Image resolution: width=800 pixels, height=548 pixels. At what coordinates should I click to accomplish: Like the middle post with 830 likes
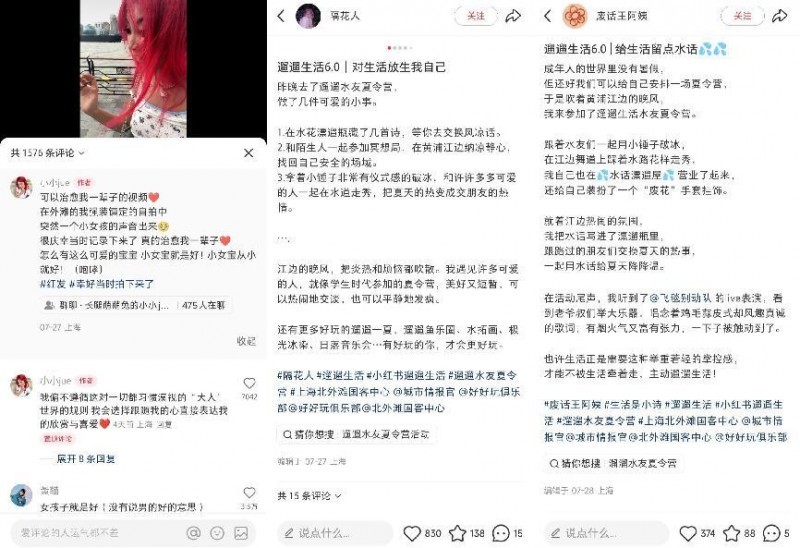point(412,533)
